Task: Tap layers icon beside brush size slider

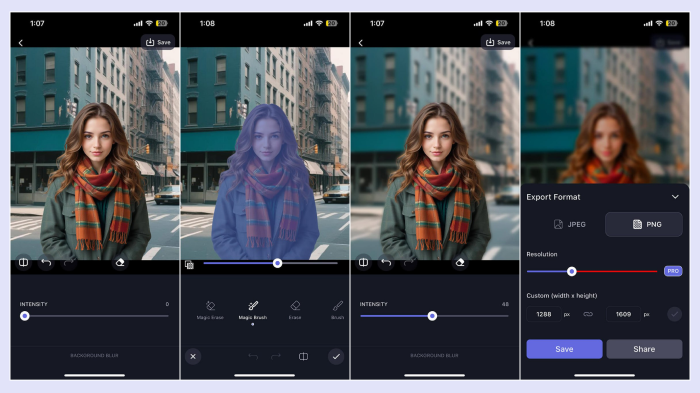Action: coord(189,264)
